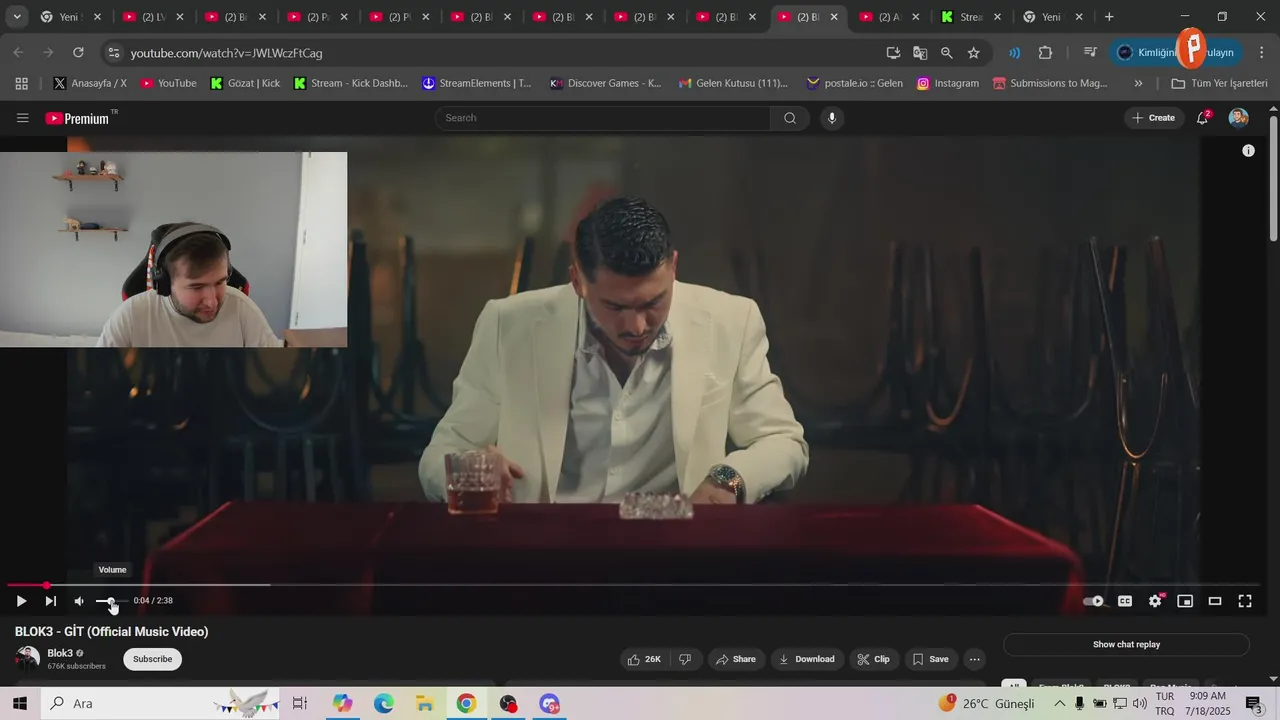The image size is (1280, 720).
Task: Open YouTube bookmark
Action: point(168,83)
